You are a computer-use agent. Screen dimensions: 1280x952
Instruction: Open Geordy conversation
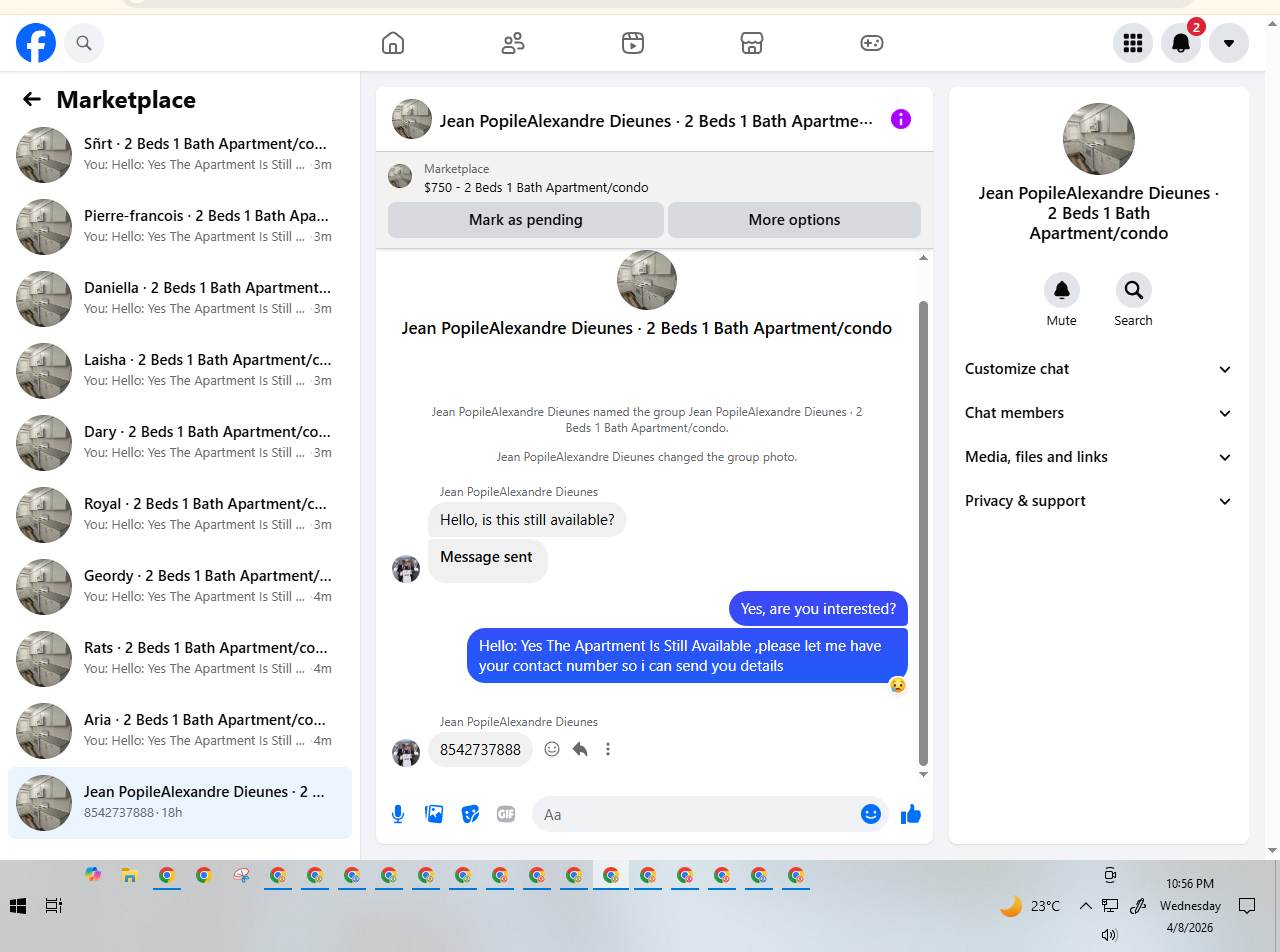180,587
